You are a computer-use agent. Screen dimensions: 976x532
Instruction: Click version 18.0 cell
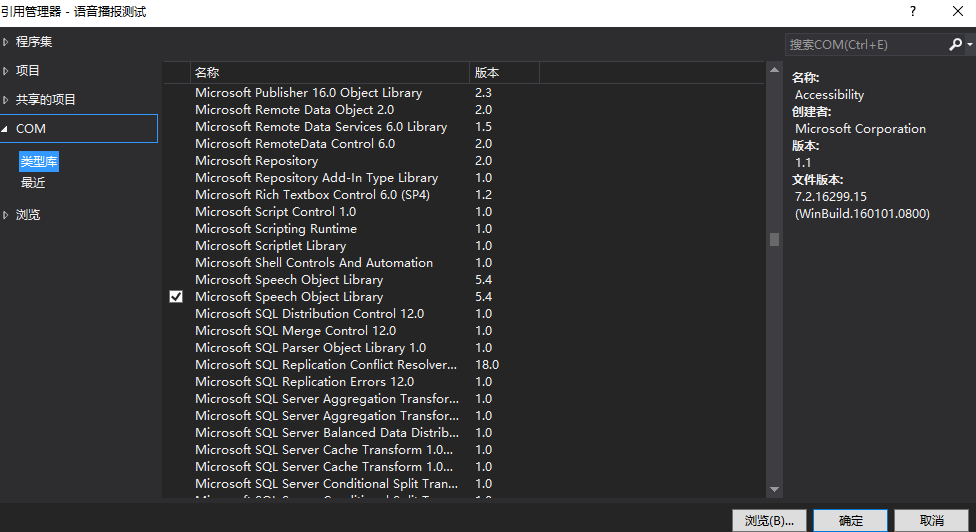487,365
